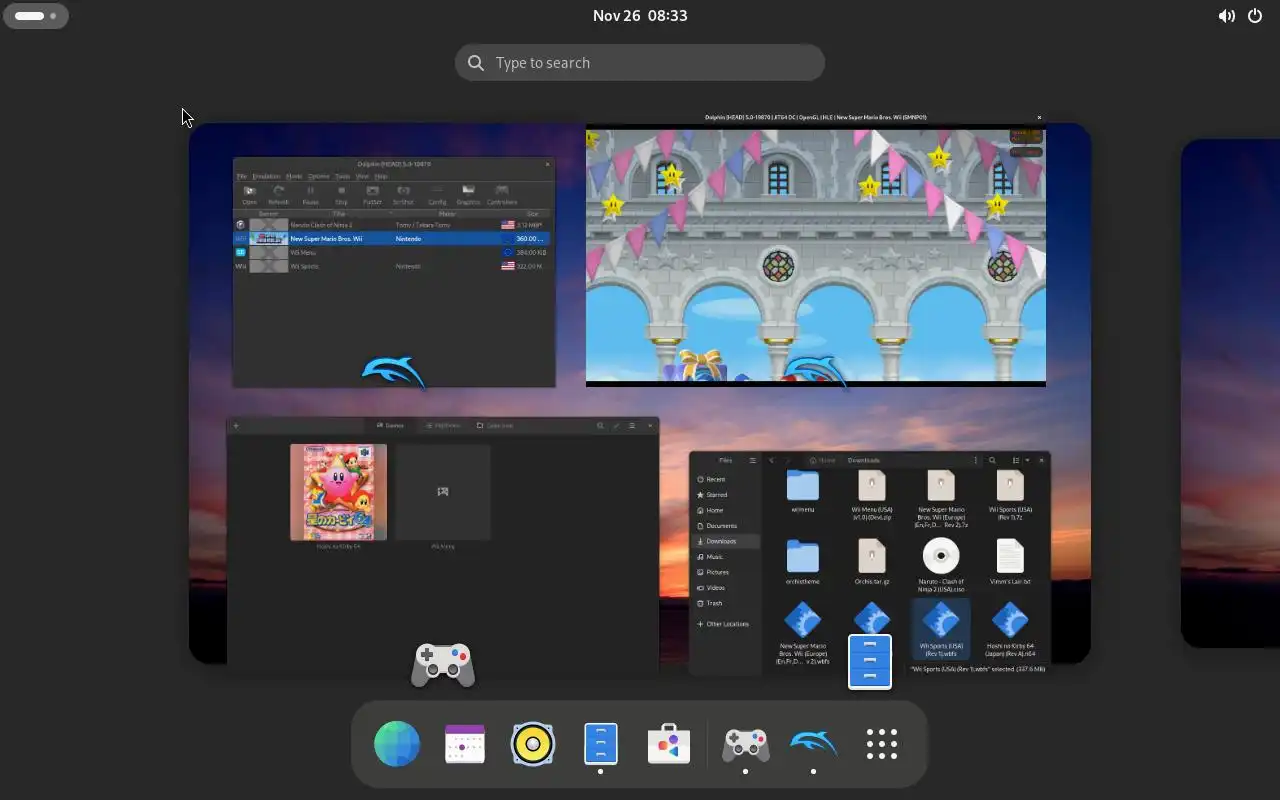Open the Files sidebar hamburger menu
This screenshot has height=800, width=1280.
[753, 461]
